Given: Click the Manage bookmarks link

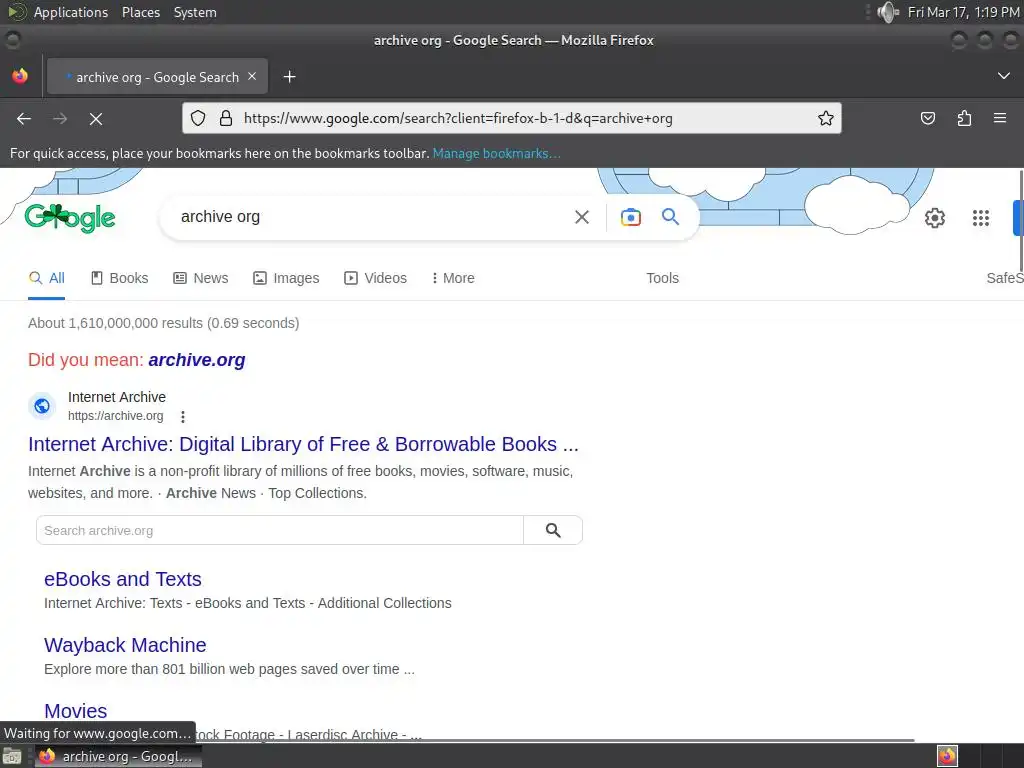Looking at the screenshot, I should pos(496,153).
